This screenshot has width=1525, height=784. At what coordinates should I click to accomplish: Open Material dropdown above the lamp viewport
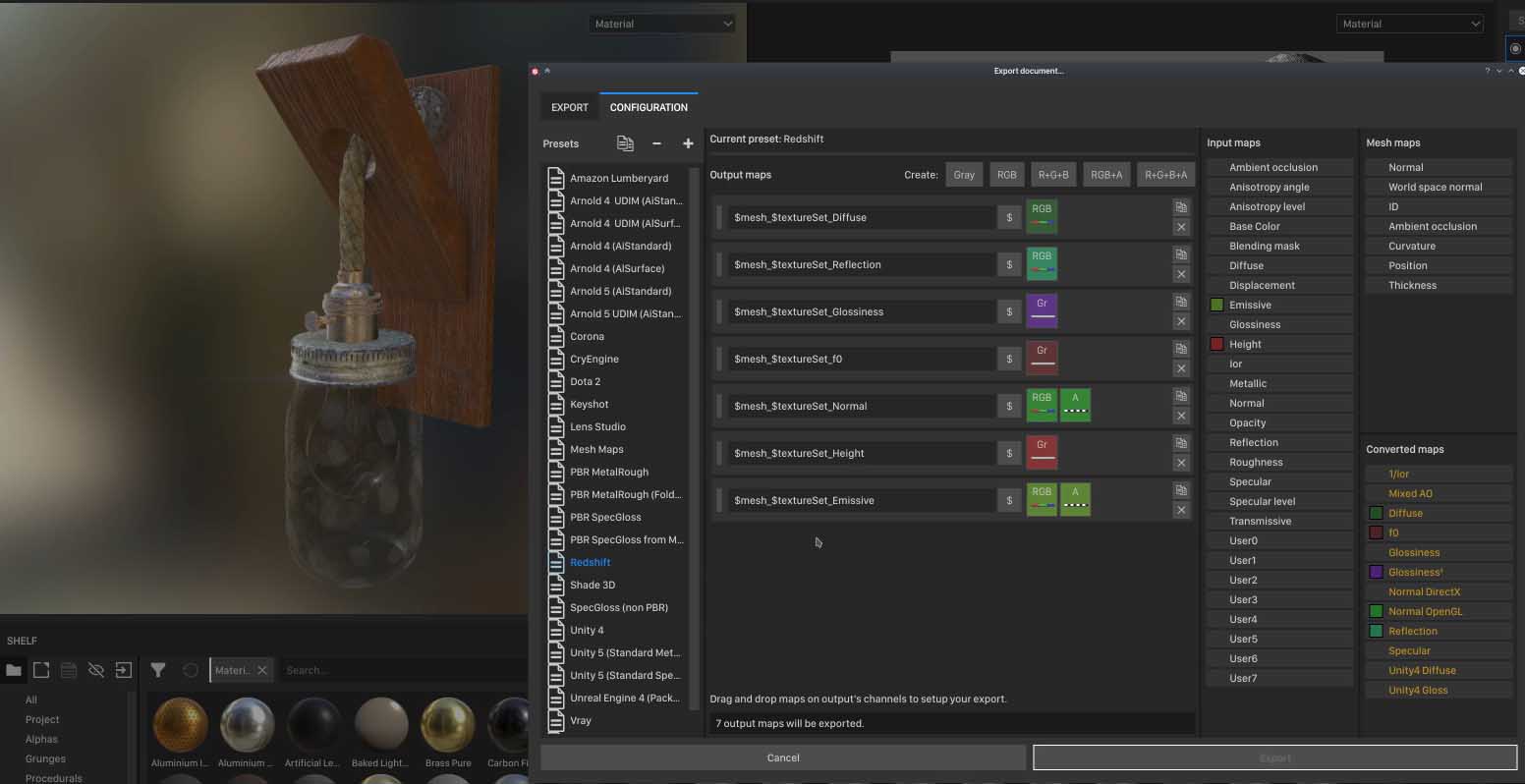[662, 24]
